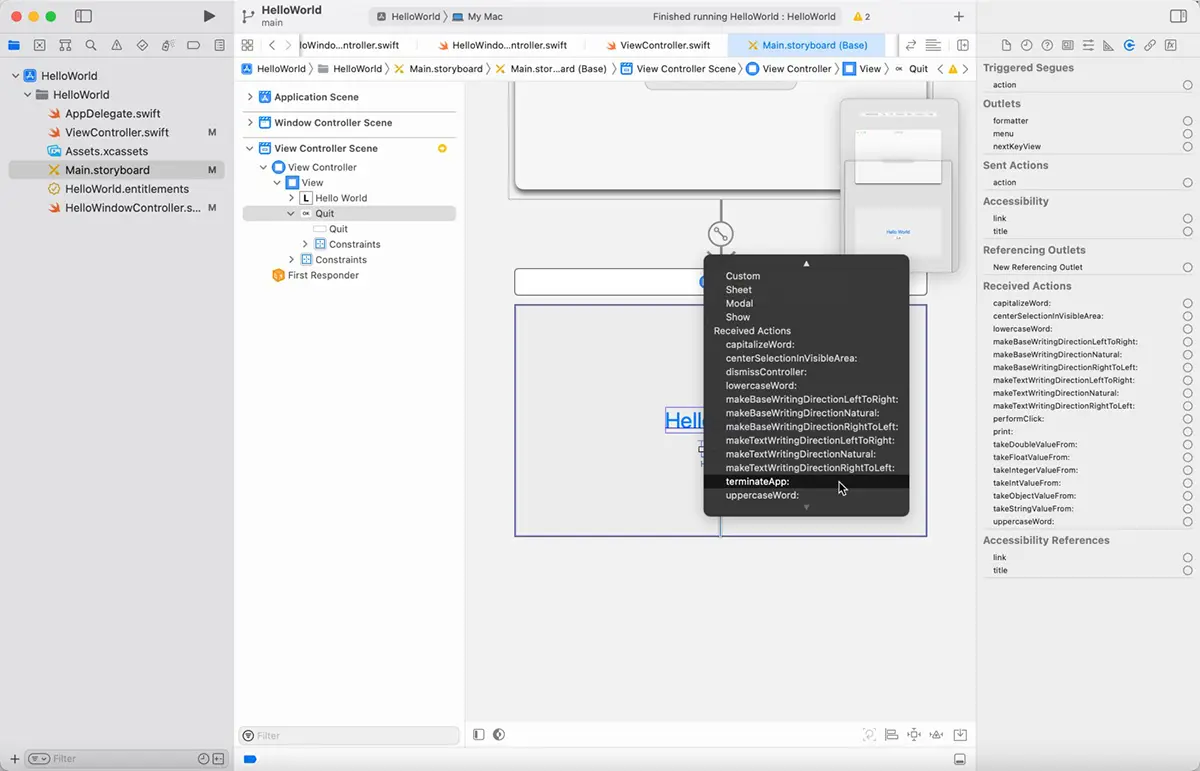The image size is (1200, 771).
Task: Focus the document outline Filter field
Action: coord(349,736)
